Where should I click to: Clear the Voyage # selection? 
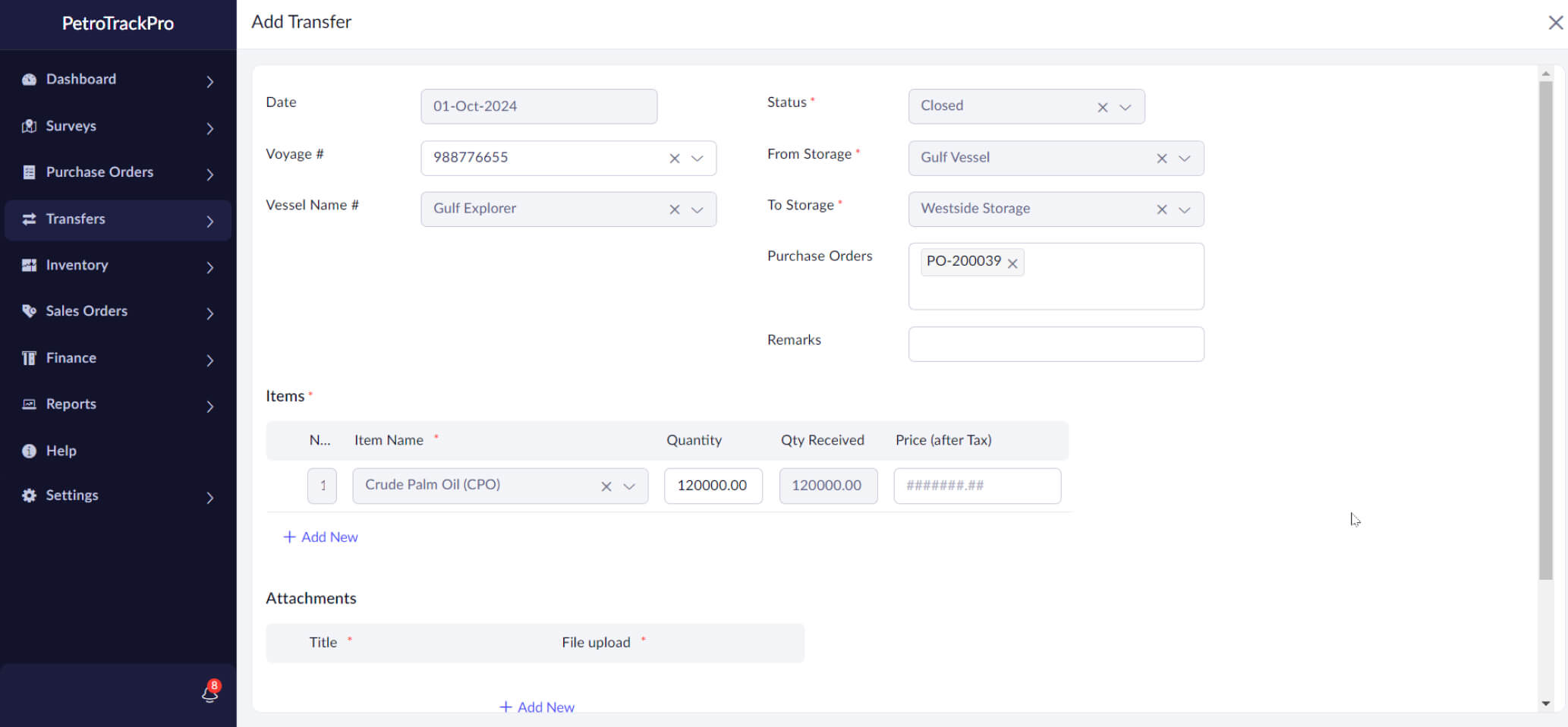[674, 159]
